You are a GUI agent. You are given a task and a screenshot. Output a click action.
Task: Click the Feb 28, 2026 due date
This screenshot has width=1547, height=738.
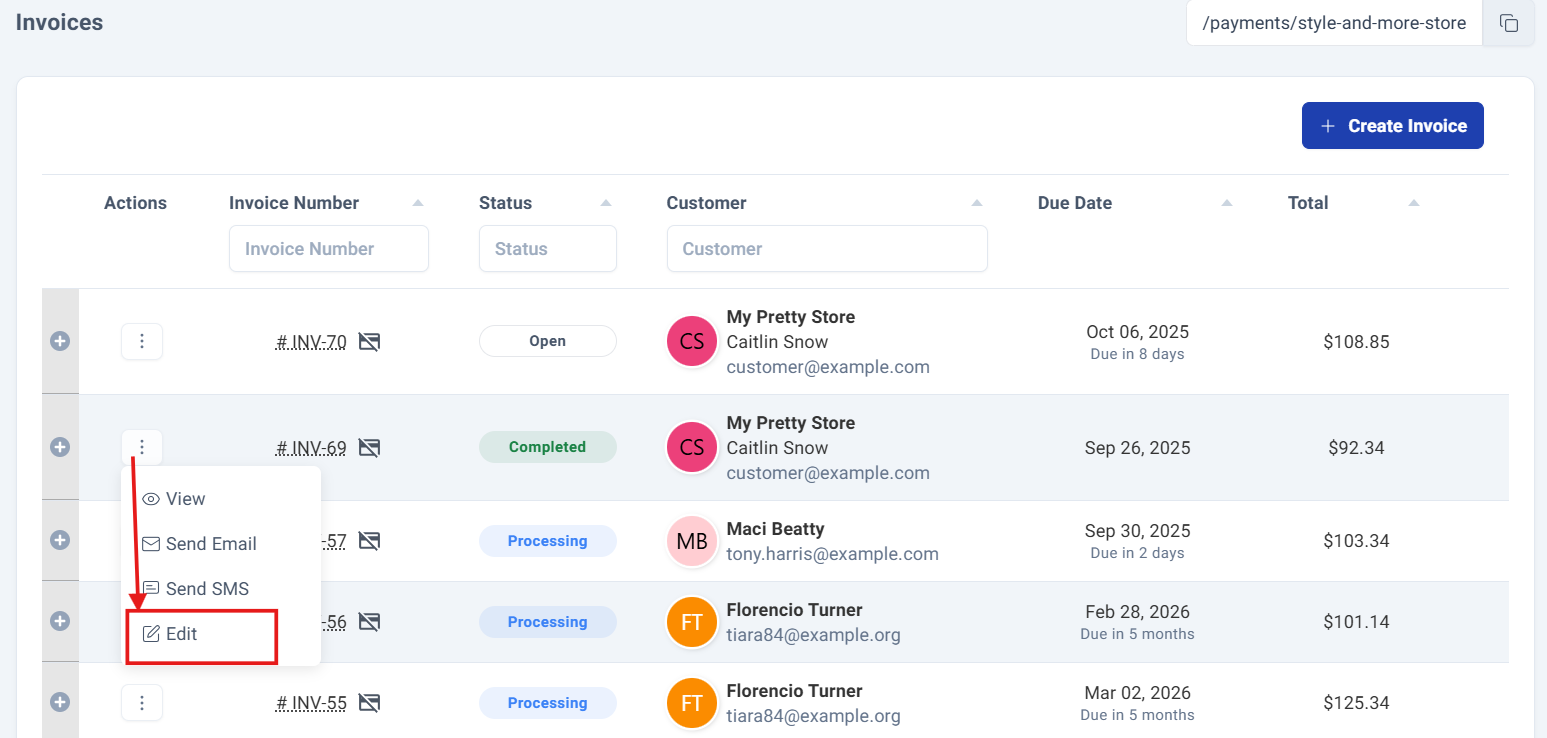click(x=1138, y=612)
